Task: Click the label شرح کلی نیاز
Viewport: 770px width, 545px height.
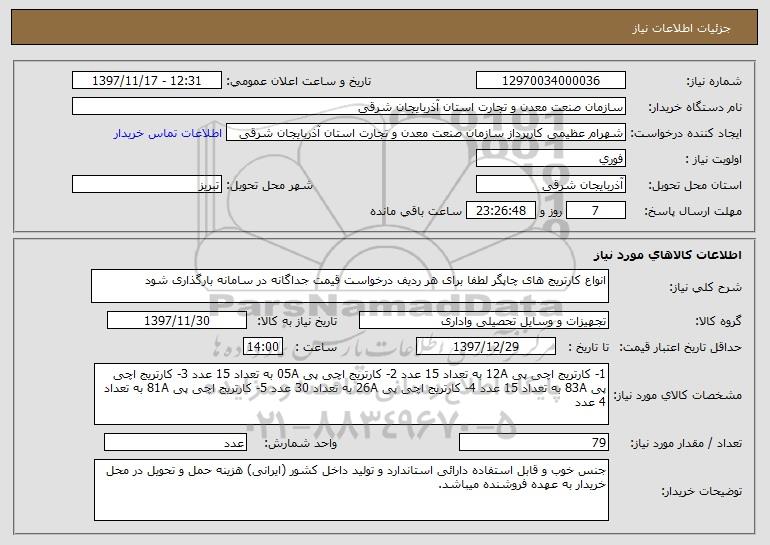Action: point(706,288)
